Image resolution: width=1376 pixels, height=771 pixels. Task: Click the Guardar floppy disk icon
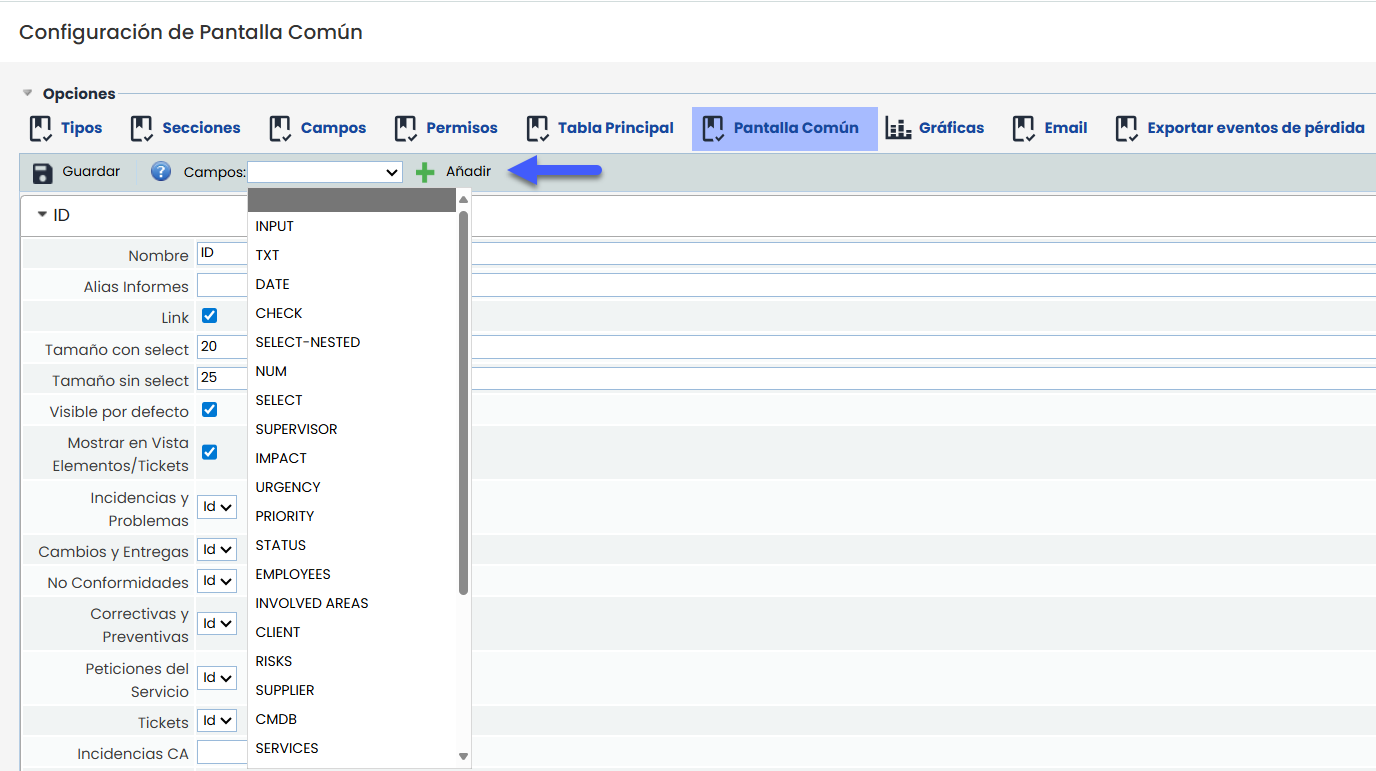(42, 172)
